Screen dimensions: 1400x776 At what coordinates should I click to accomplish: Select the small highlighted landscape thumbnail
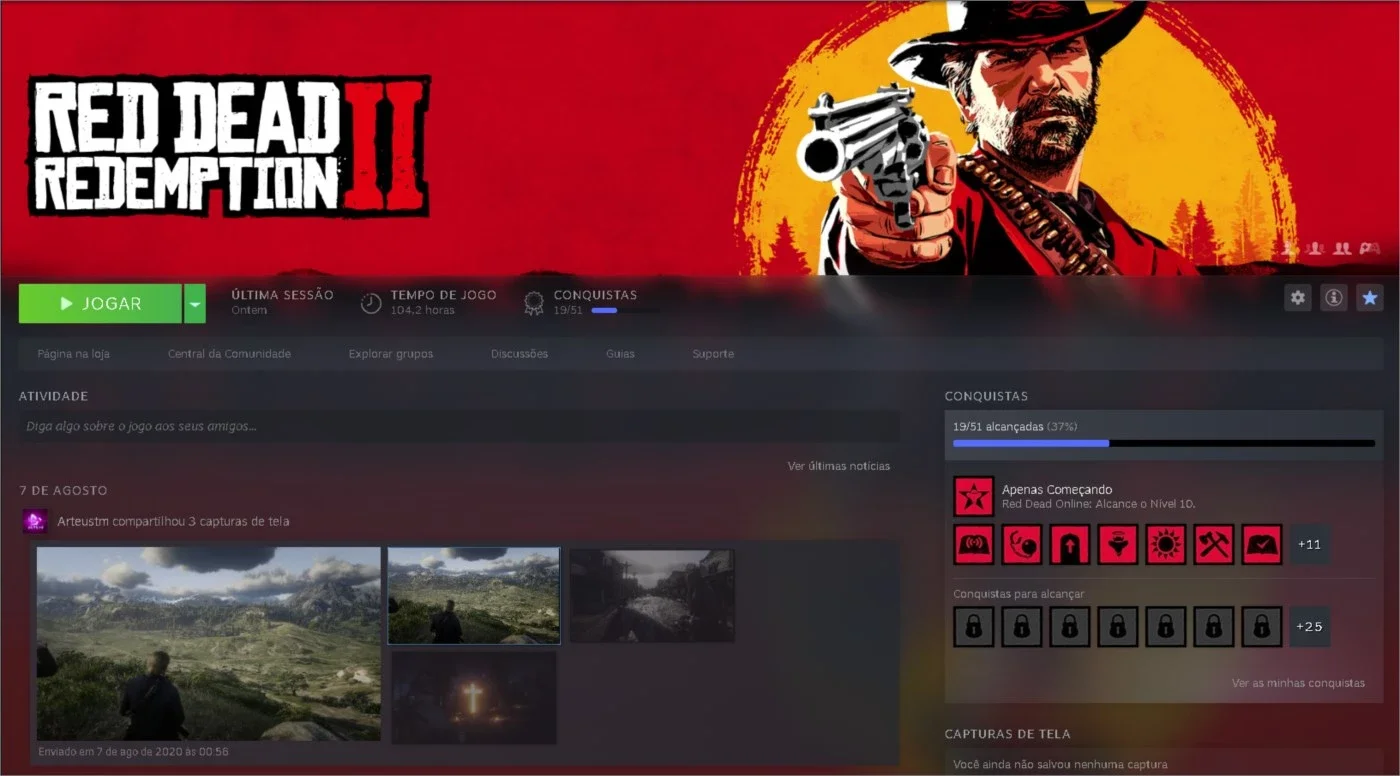click(x=474, y=595)
